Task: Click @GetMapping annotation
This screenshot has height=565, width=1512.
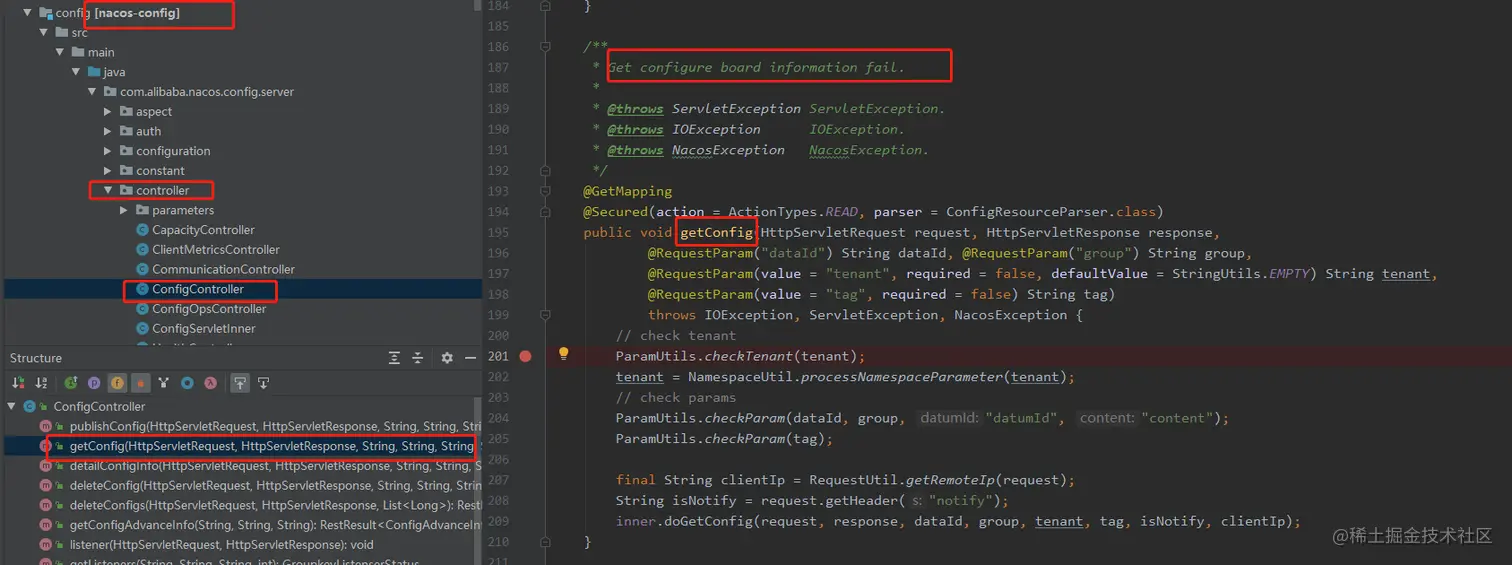Action: coord(628,191)
